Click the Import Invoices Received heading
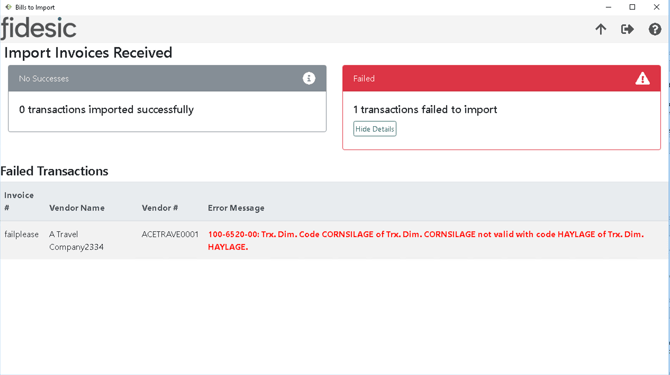670x375 pixels. [x=88, y=53]
